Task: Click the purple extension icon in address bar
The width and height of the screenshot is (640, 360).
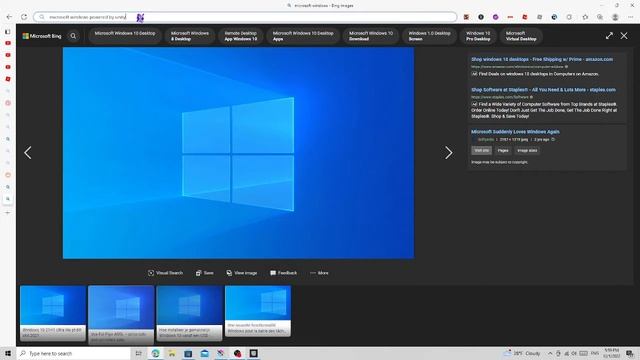Action: tap(140, 18)
